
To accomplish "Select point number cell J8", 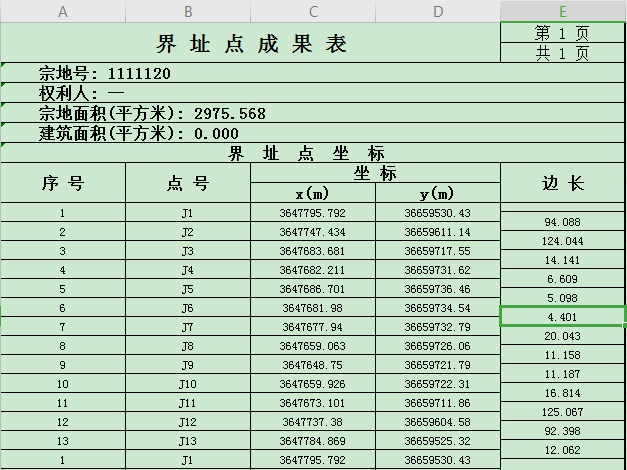I will coord(188,346).
